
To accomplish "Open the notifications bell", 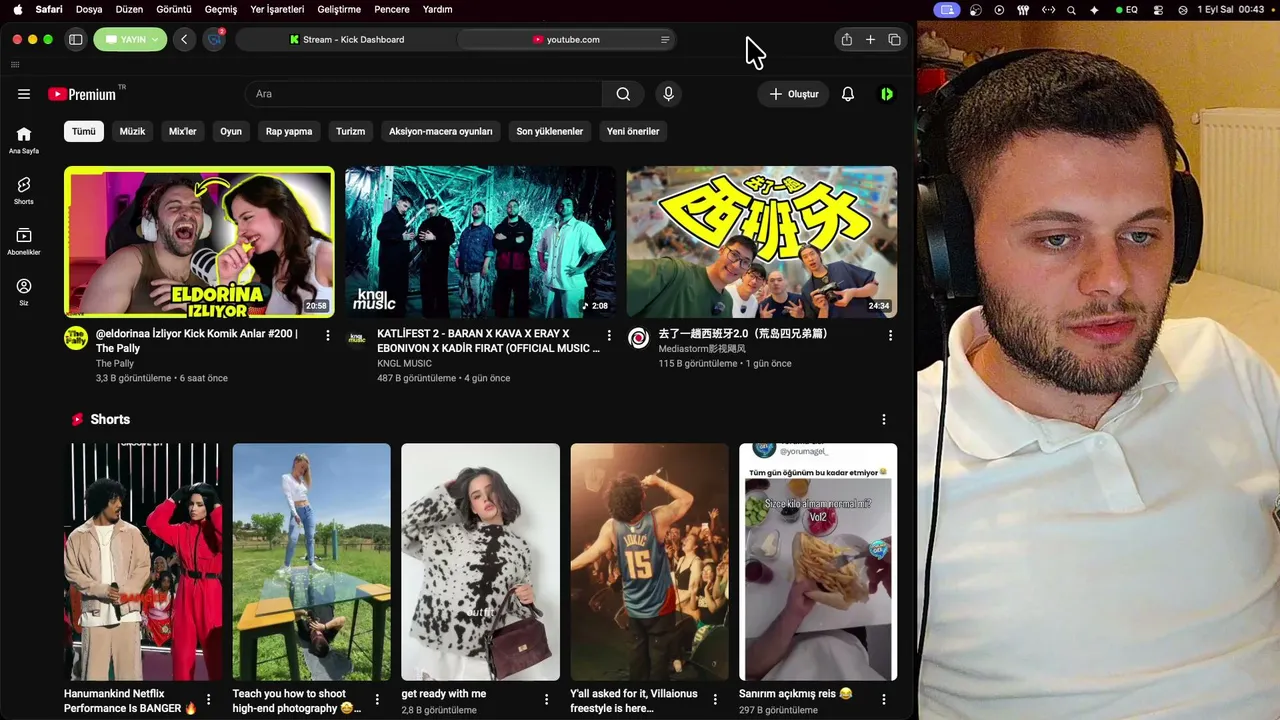I will tap(848, 94).
